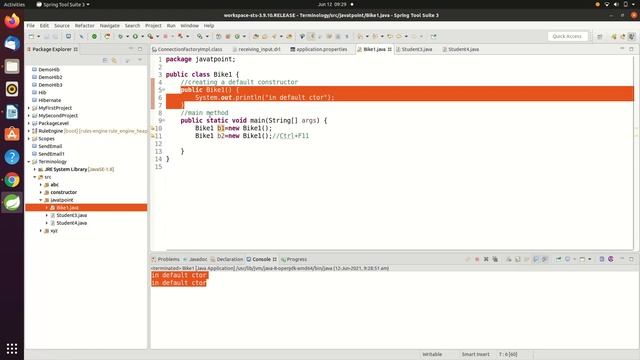640x360 pixels.
Task: Toggle Link with Editor in Package Explorer
Action: click(114, 60)
